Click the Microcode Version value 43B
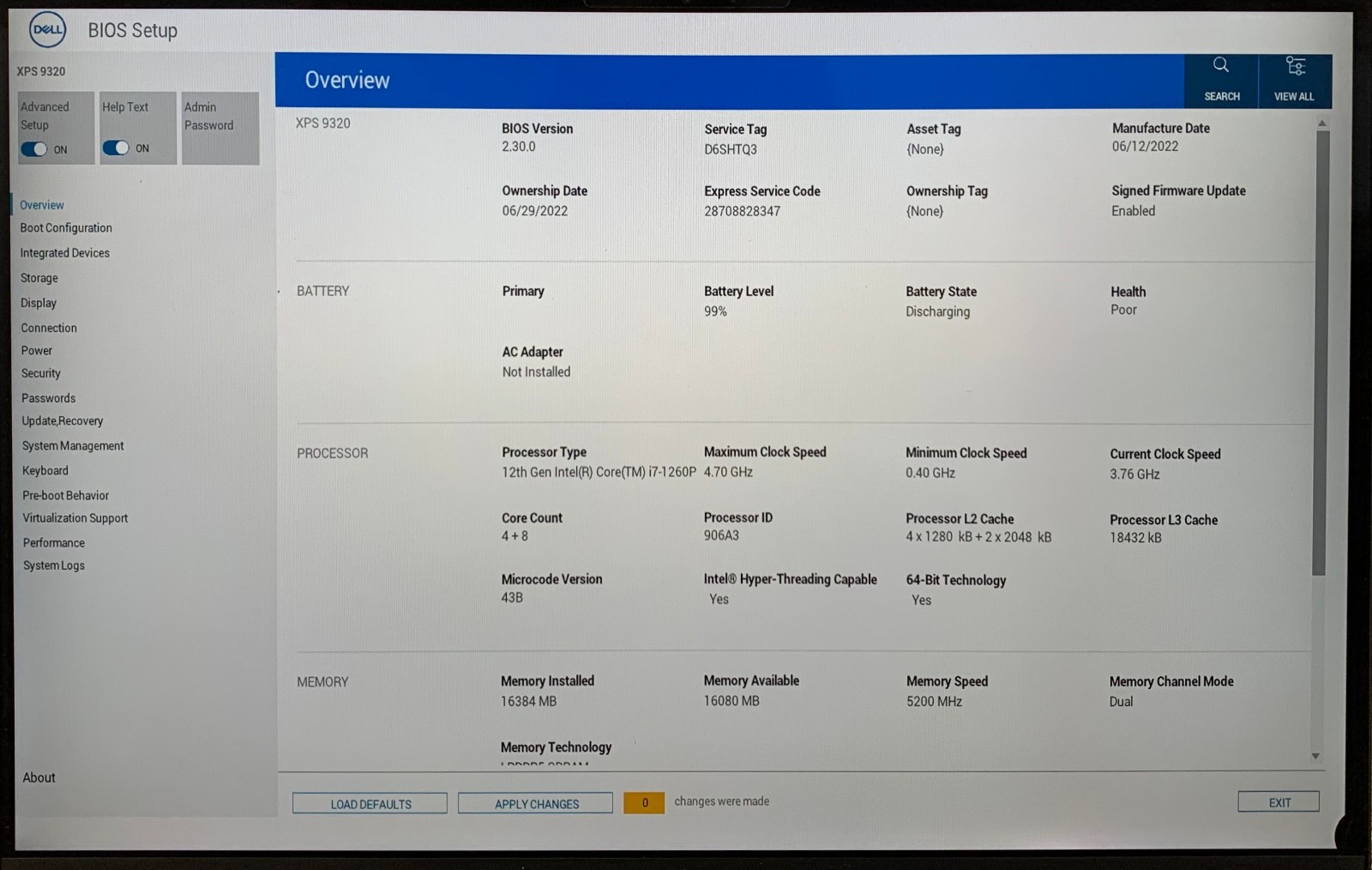The image size is (1372, 870). click(x=512, y=598)
